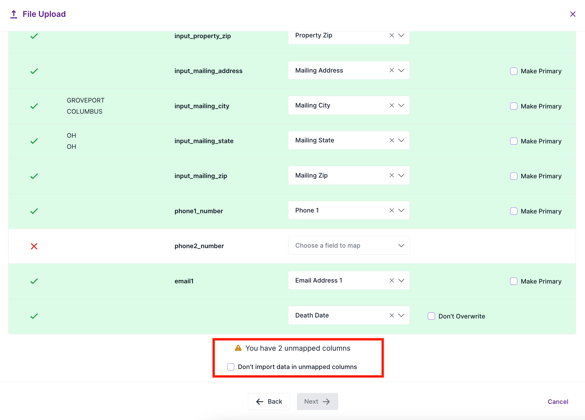Enable Don't Overwrite for Death Date
Viewport: 585px width, 420px height.
click(431, 316)
